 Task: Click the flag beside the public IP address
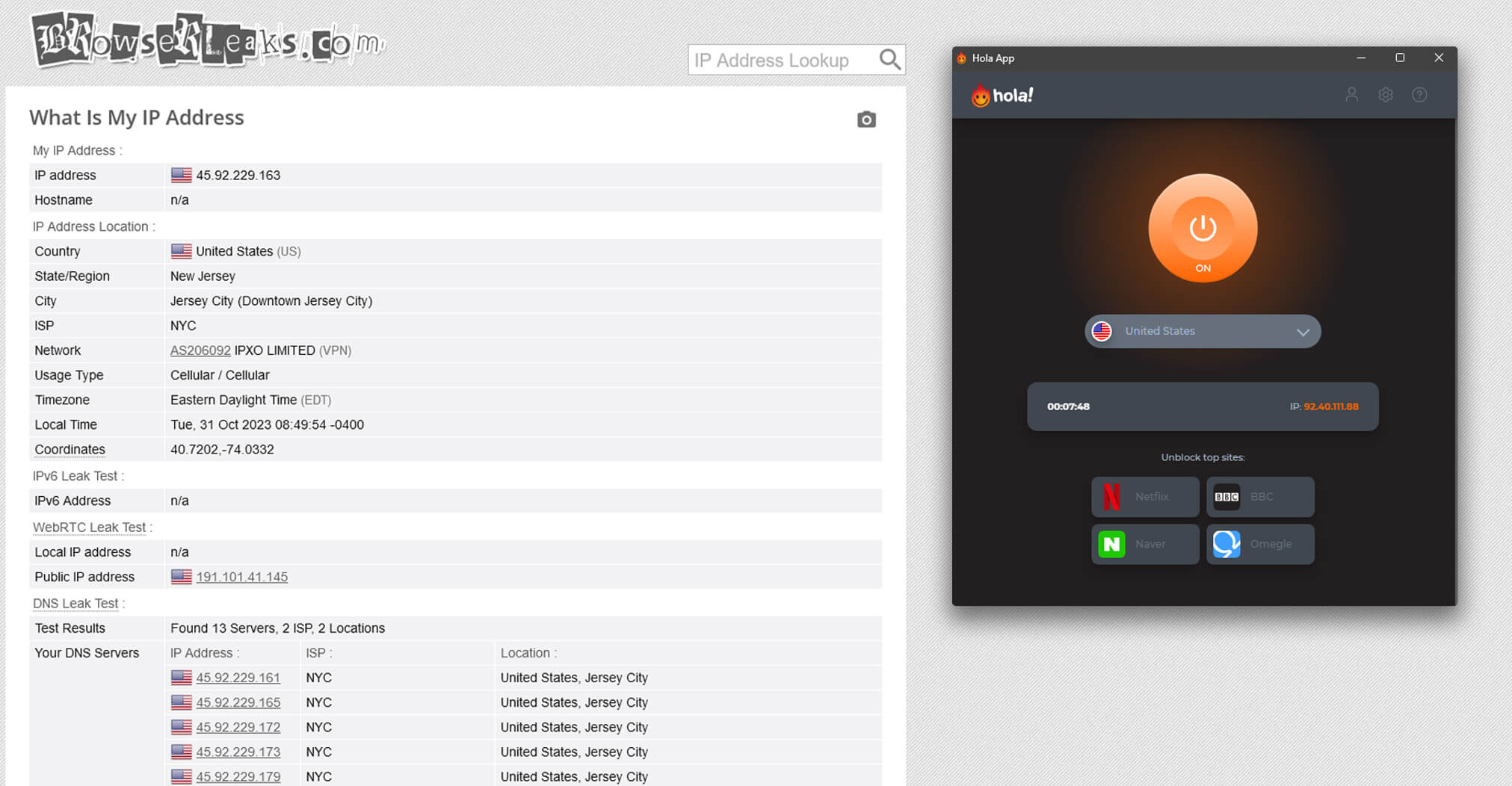click(181, 577)
